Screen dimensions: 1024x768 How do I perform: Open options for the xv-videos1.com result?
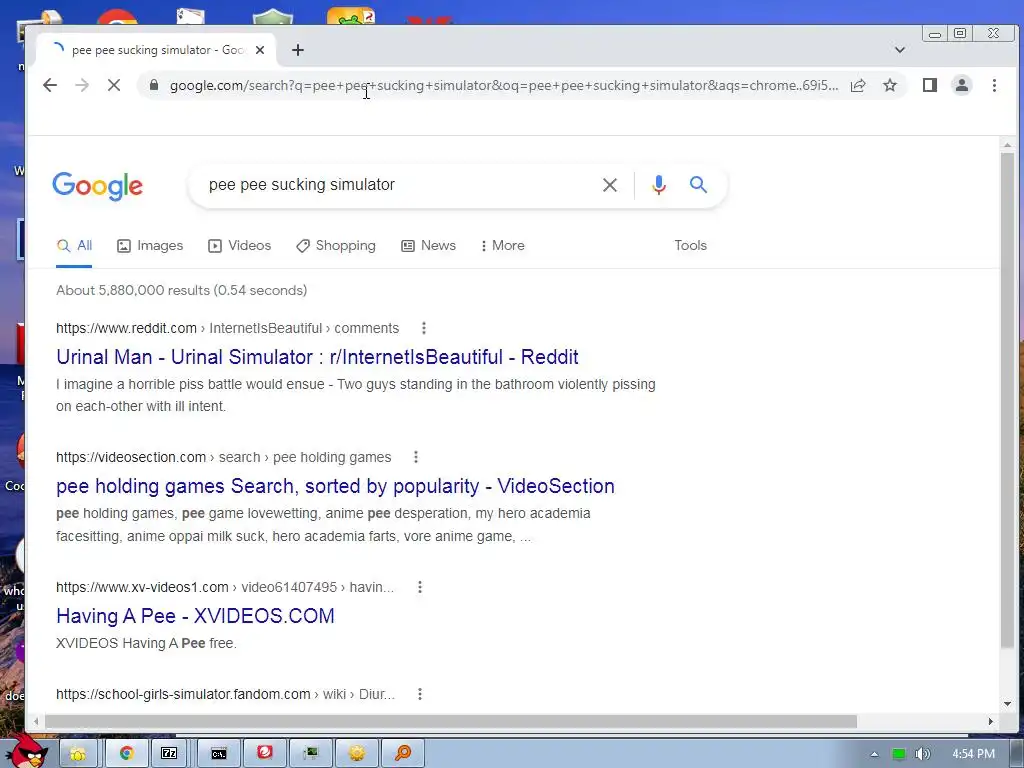tap(420, 587)
